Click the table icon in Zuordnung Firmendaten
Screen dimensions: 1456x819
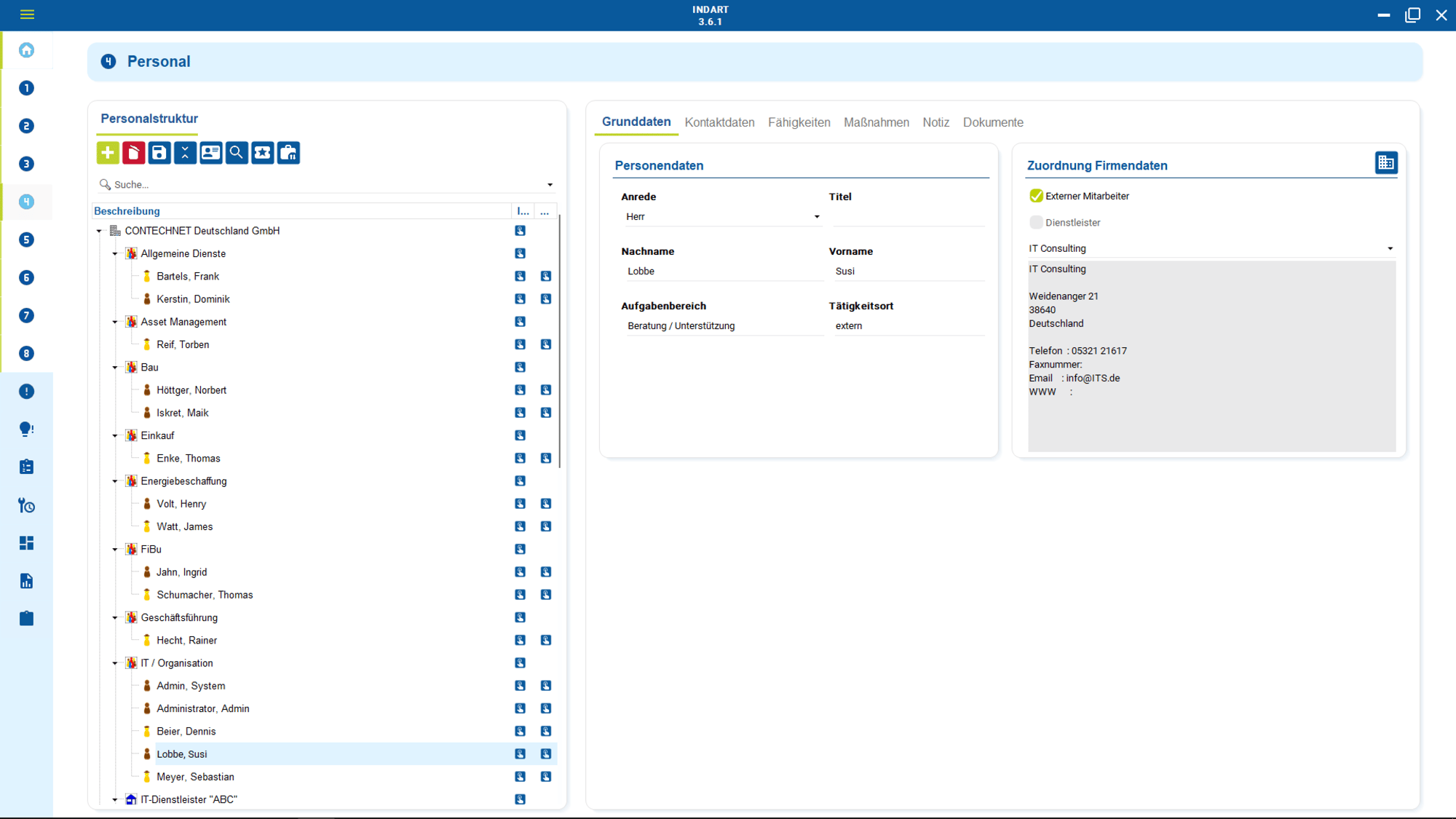pyautogui.click(x=1385, y=163)
